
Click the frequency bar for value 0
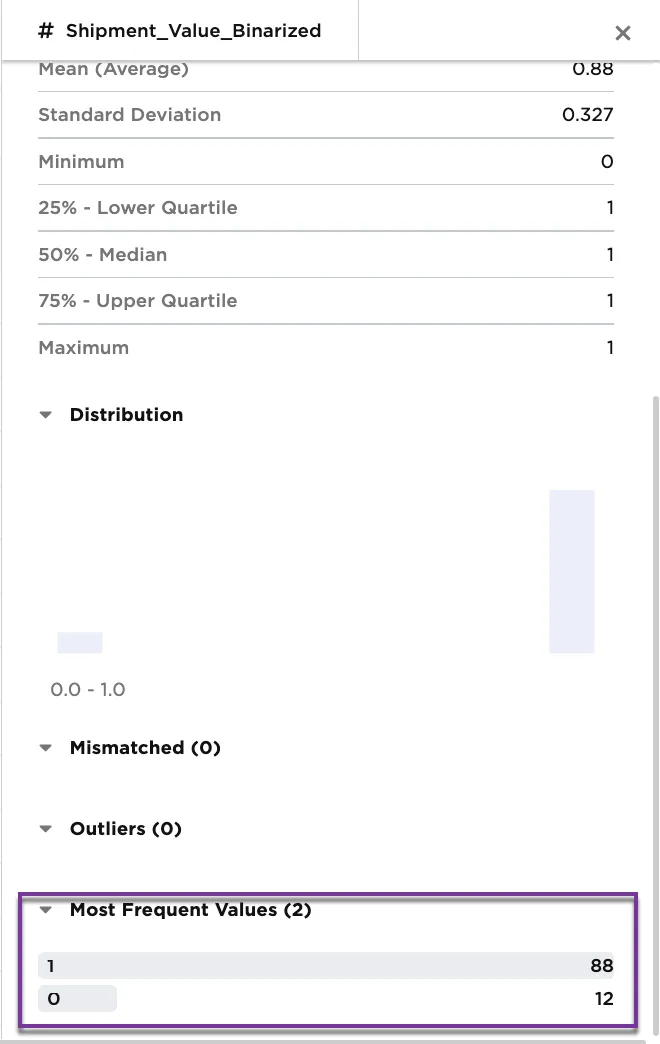[x=77, y=997]
